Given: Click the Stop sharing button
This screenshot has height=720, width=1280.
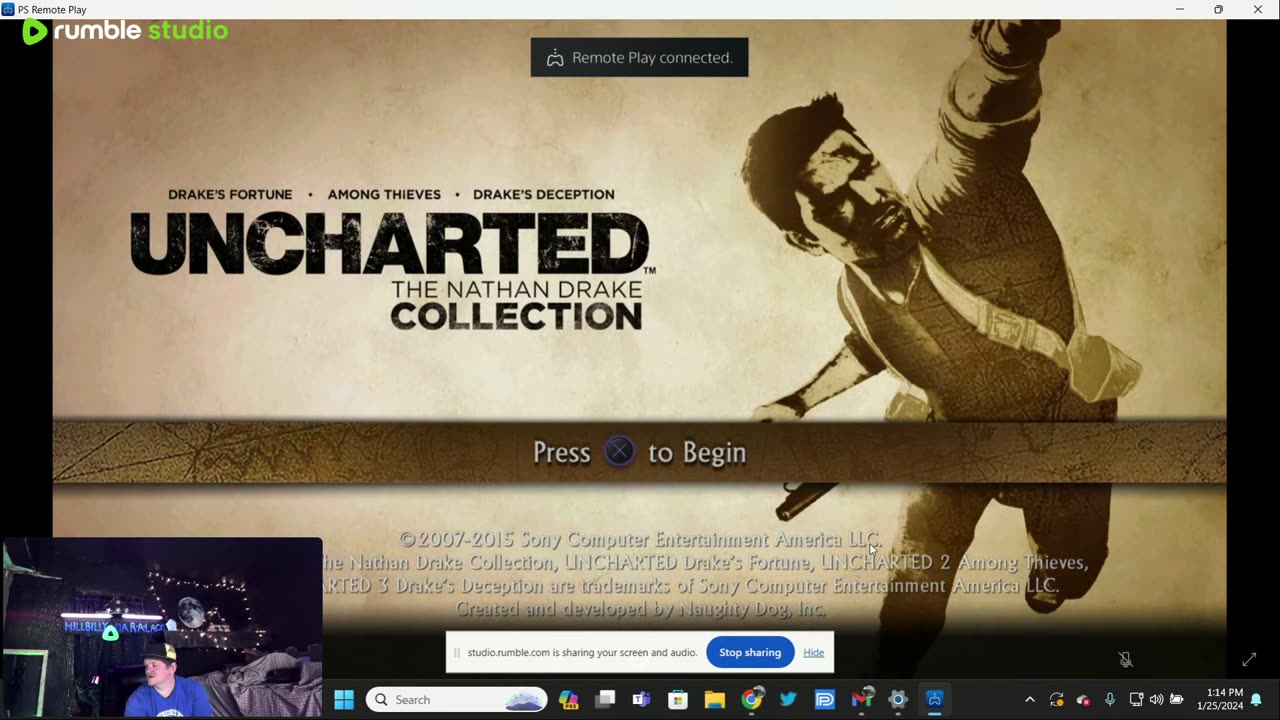Looking at the screenshot, I should [750, 652].
